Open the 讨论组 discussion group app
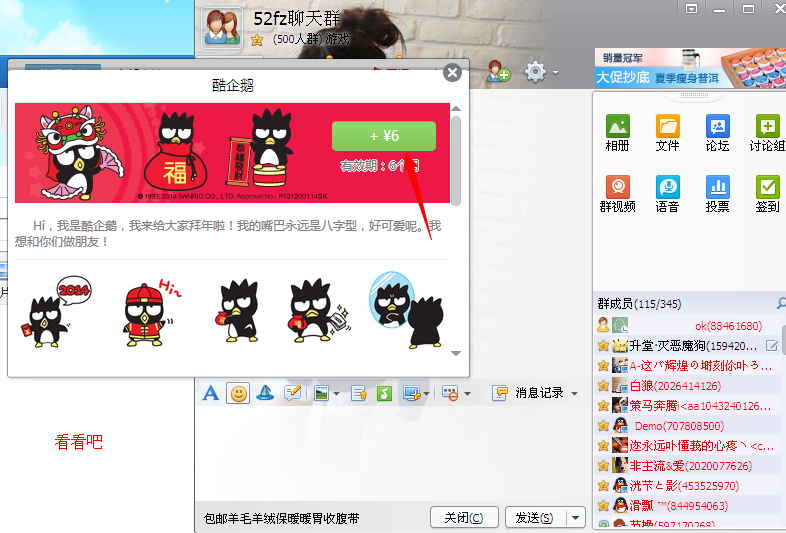The width and height of the screenshot is (786, 533). point(767,132)
